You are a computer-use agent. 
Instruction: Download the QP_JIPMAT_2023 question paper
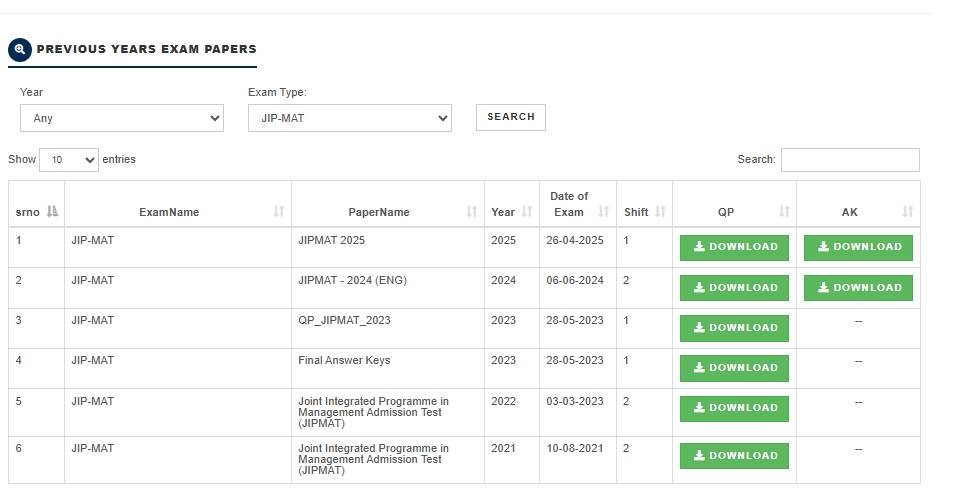pos(734,328)
